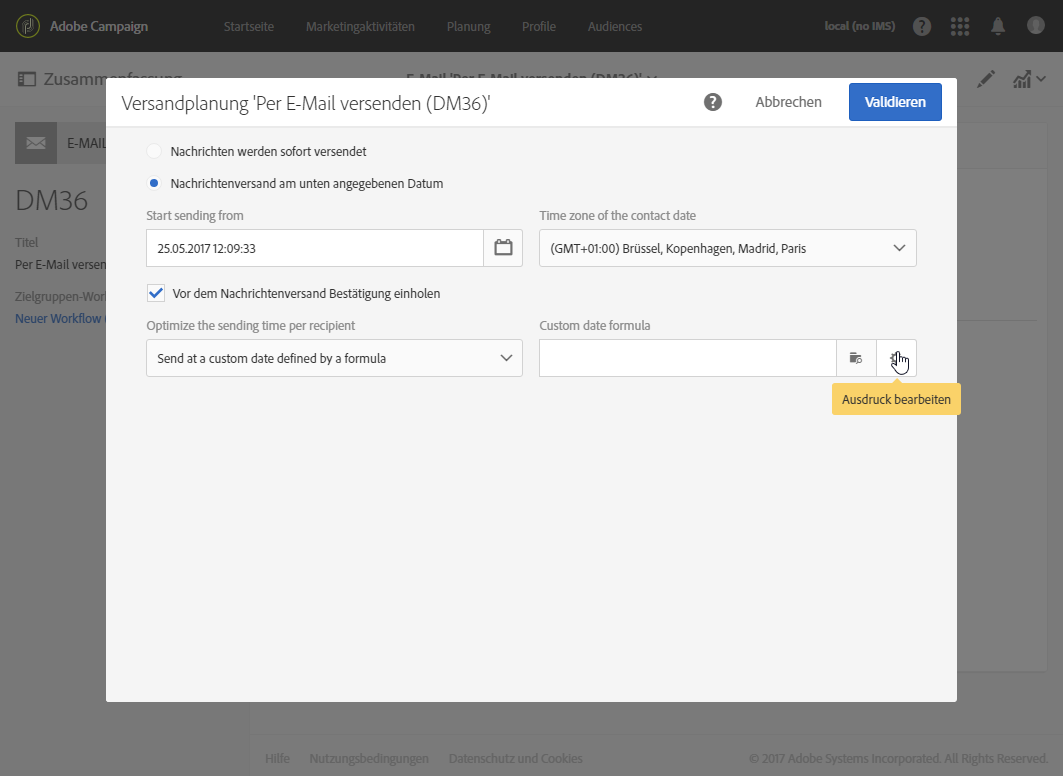Viewport: 1063px width, 776px height.
Task: Open the 'Optimize the sending time' dropdown
Action: [334, 358]
